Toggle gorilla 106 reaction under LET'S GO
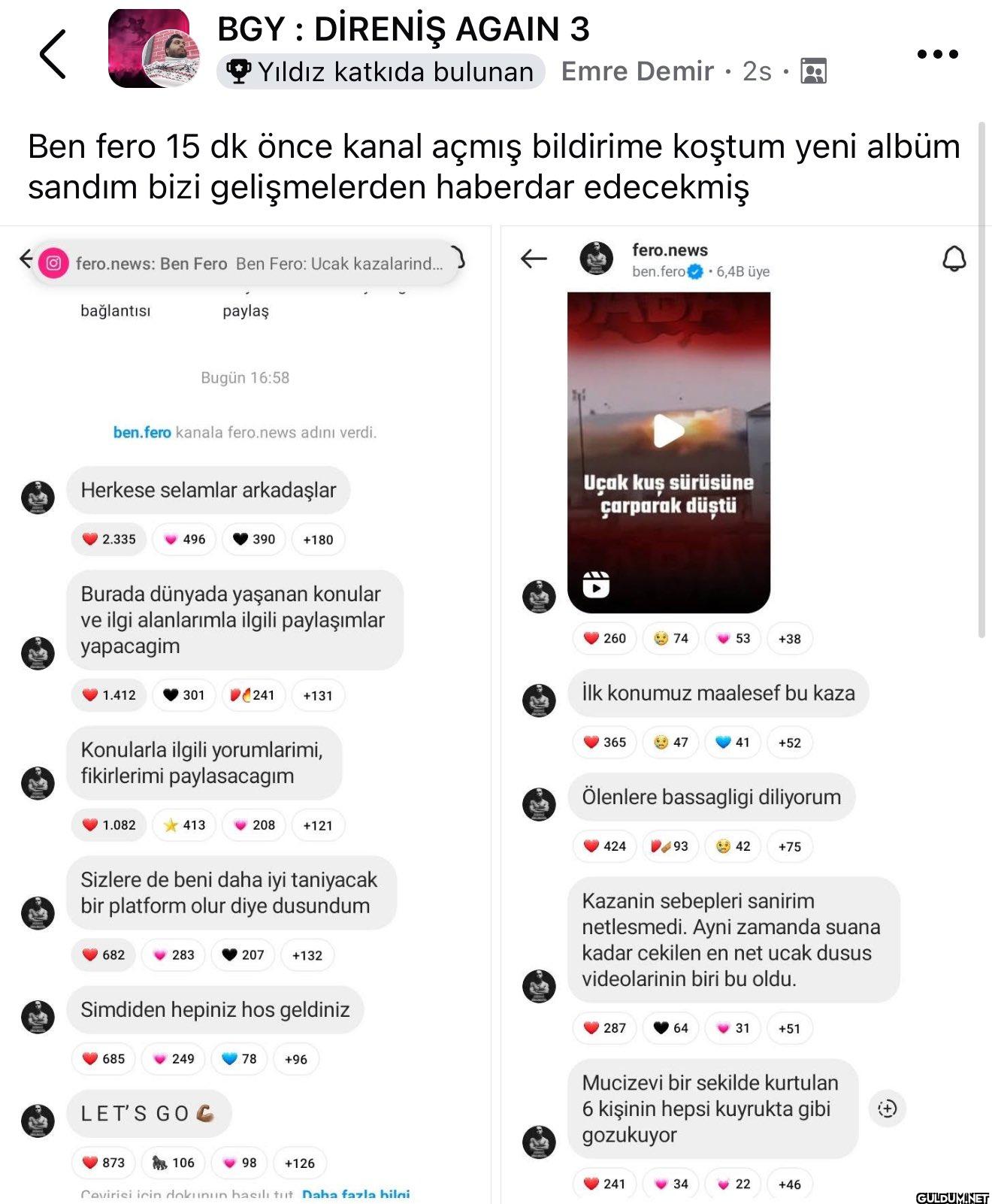The width and height of the screenshot is (992, 1204). point(174,1163)
